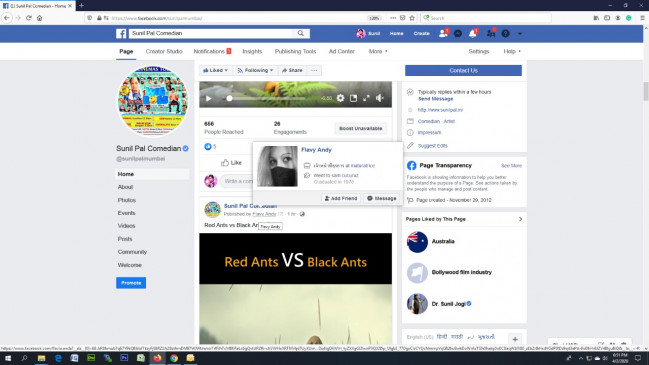Click the Like button on post

[231, 163]
